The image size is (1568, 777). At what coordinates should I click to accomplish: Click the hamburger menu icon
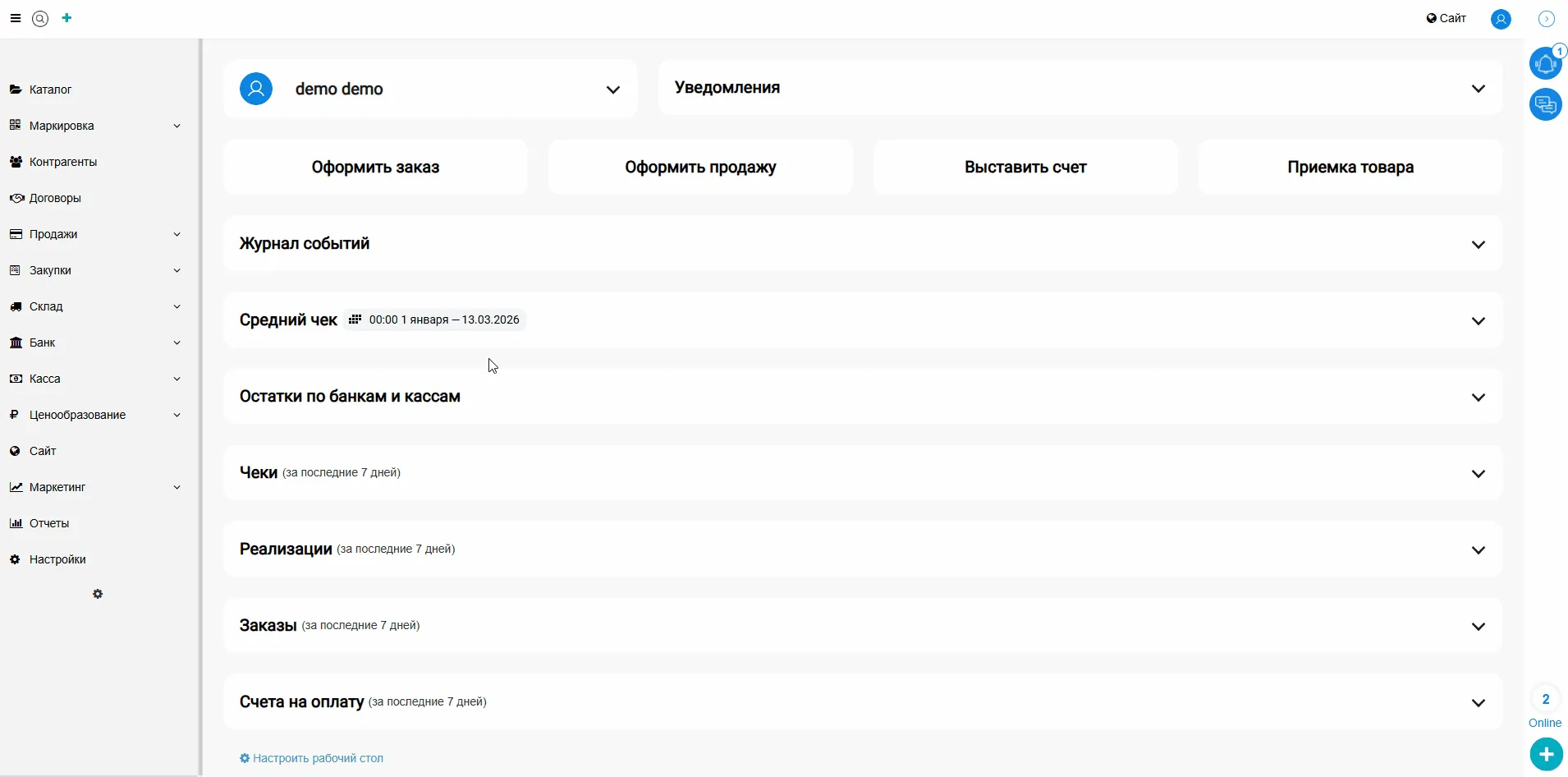pyautogui.click(x=15, y=18)
